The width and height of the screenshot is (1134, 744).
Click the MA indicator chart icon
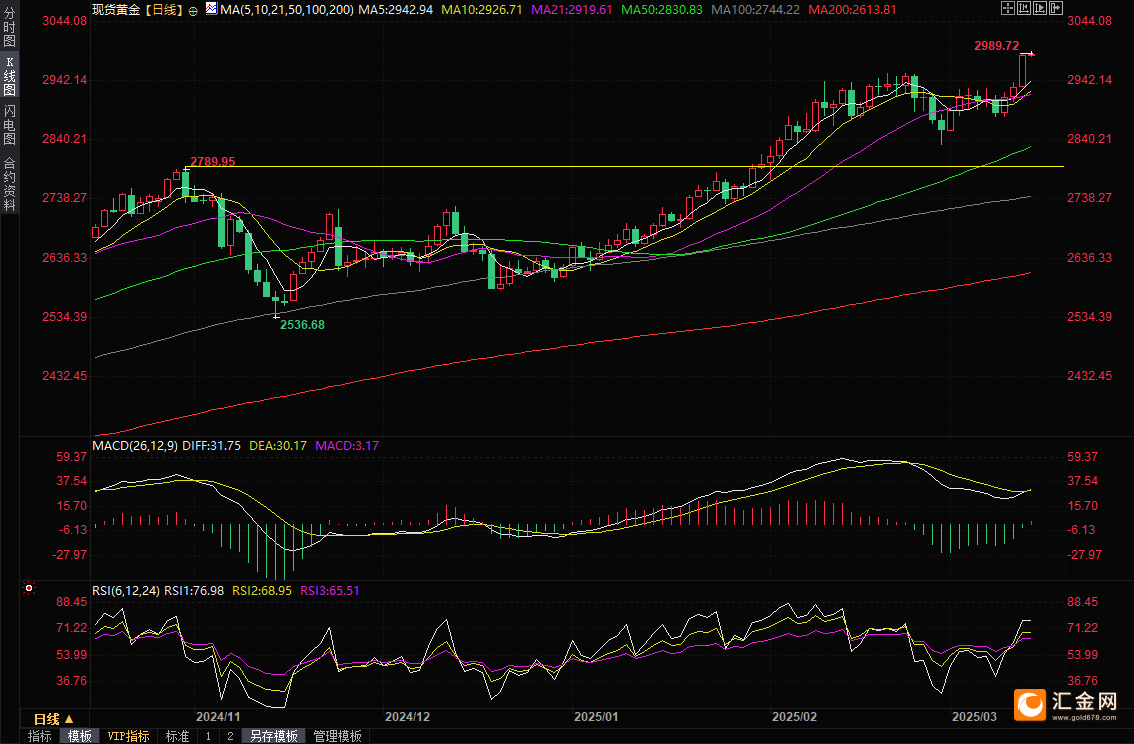pyautogui.click(x=211, y=9)
